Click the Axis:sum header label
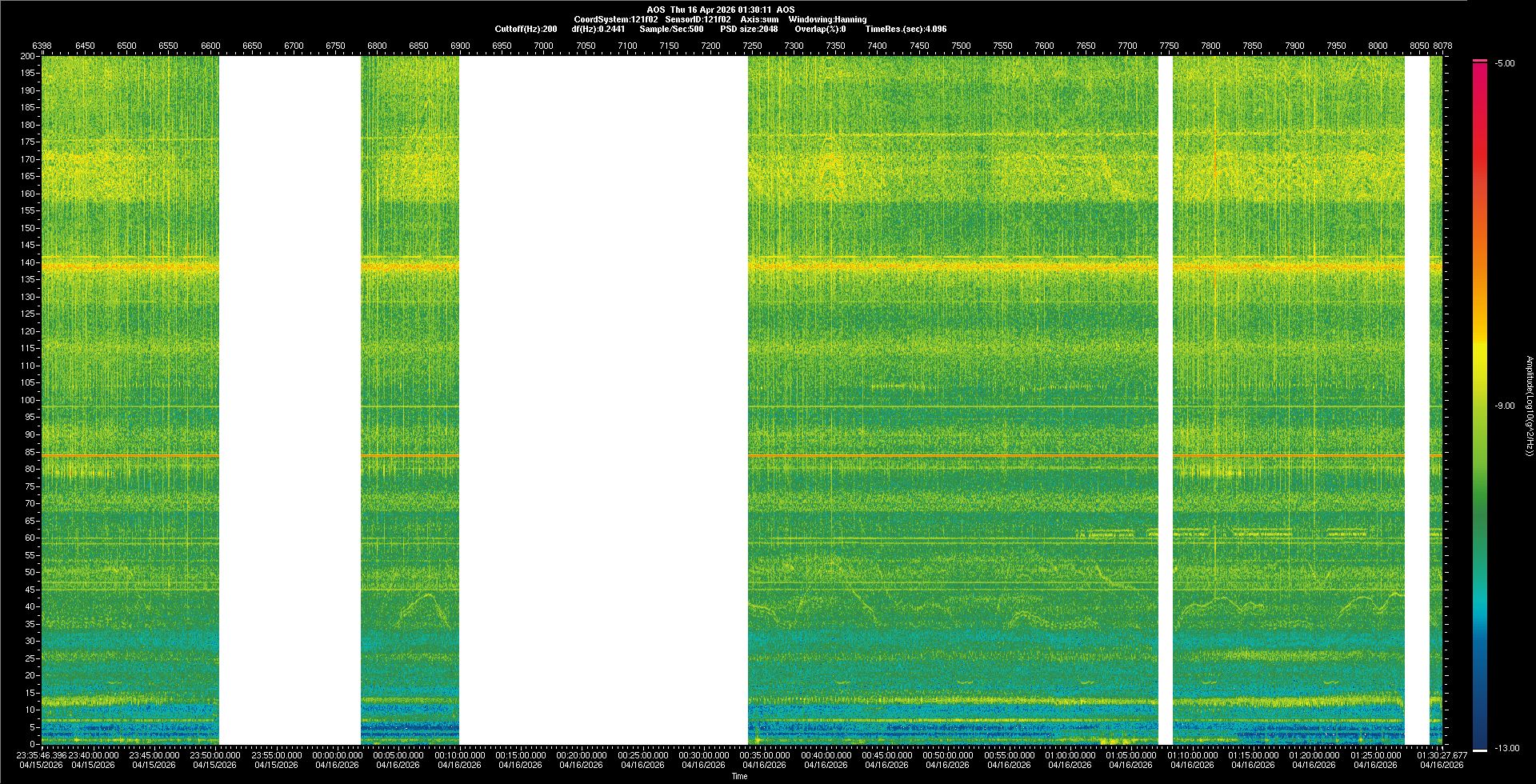This screenshot has height=784, width=1536. [x=759, y=19]
